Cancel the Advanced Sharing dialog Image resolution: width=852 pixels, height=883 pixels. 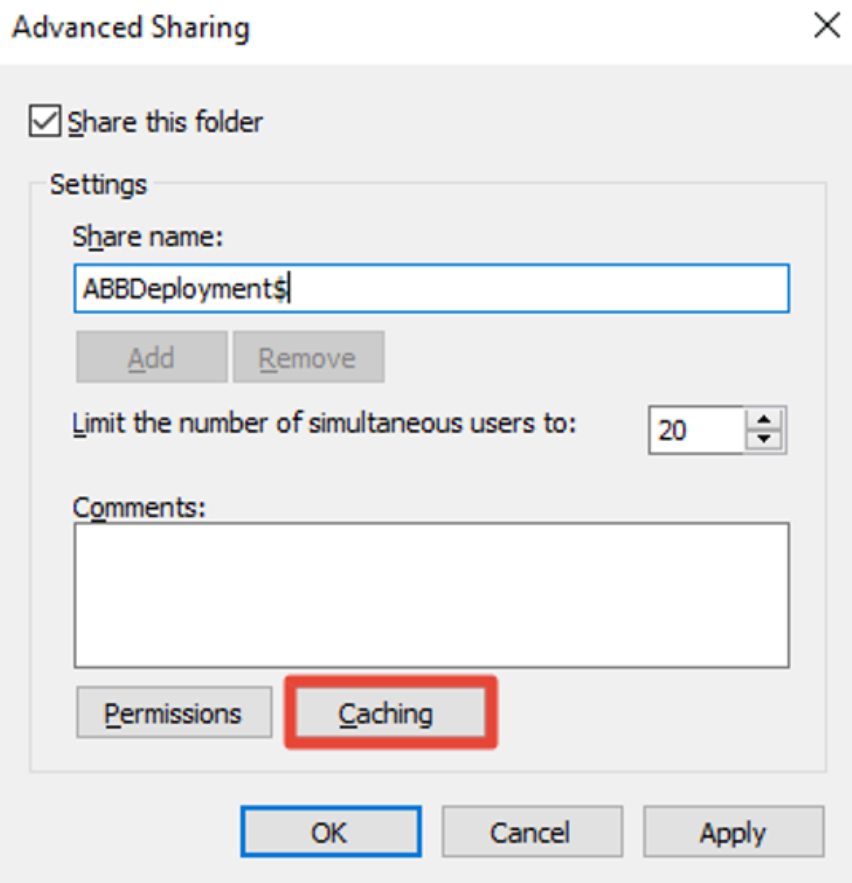click(532, 832)
